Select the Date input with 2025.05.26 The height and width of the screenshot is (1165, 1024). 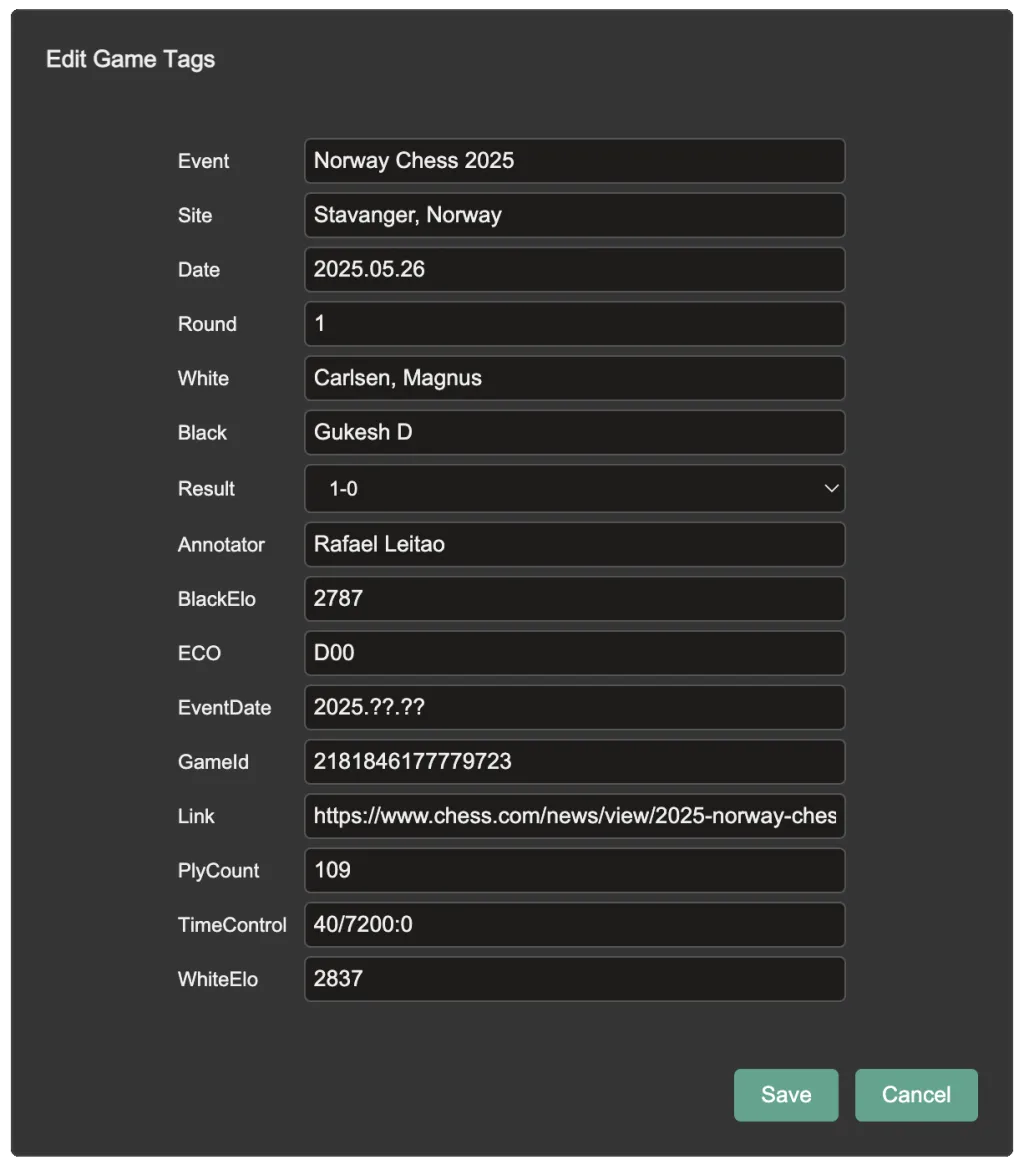click(574, 270)
